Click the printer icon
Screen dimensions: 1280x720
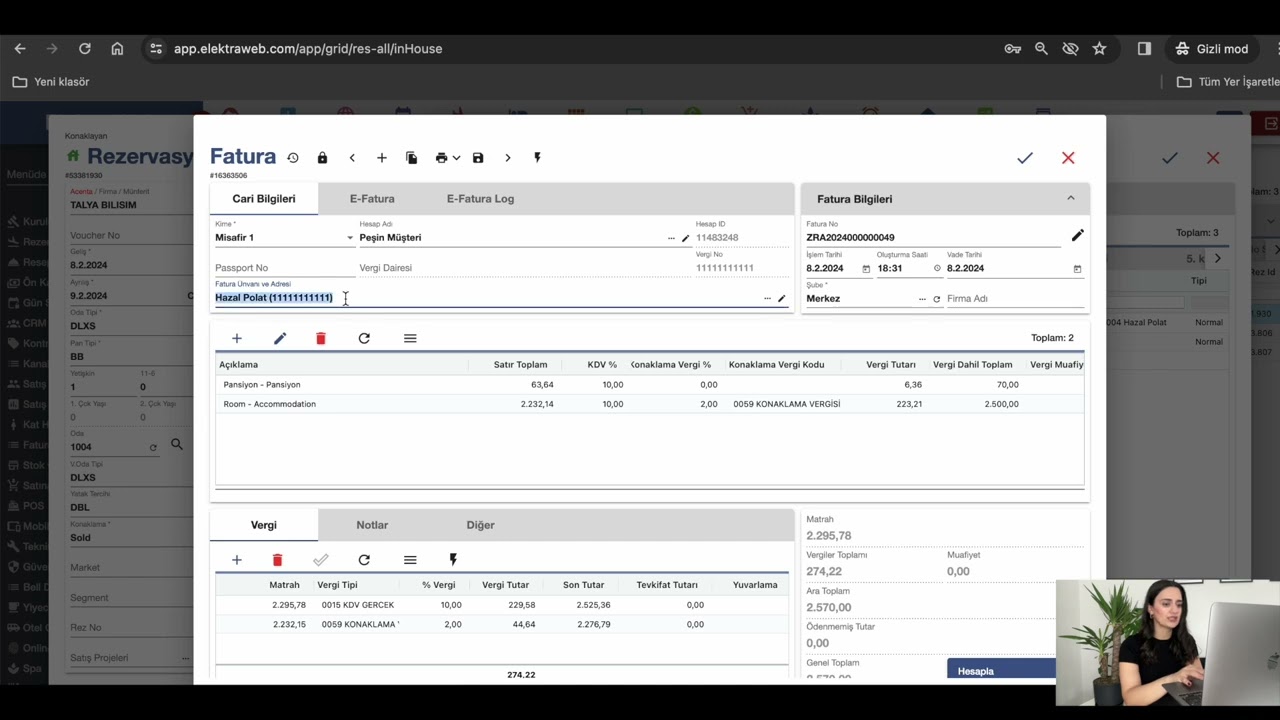(441, 158)
